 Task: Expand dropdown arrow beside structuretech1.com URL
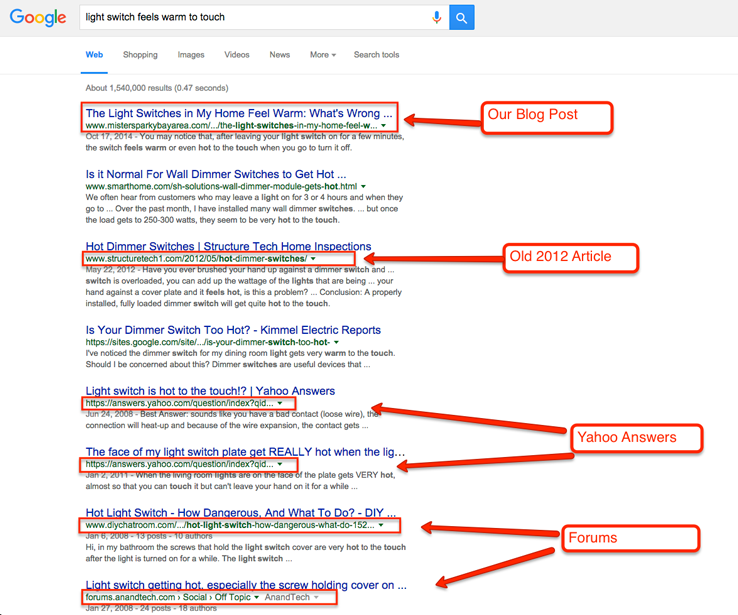(313, 259)
